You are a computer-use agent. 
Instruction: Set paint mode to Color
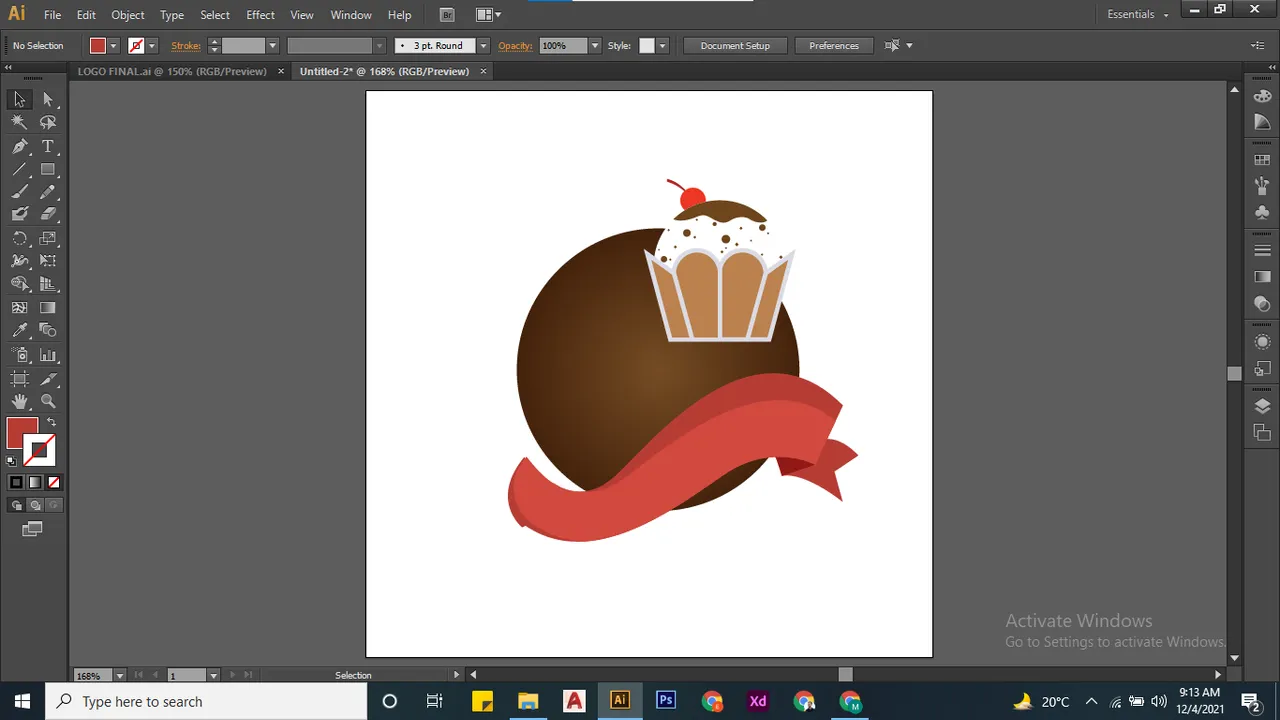point(16,483)
